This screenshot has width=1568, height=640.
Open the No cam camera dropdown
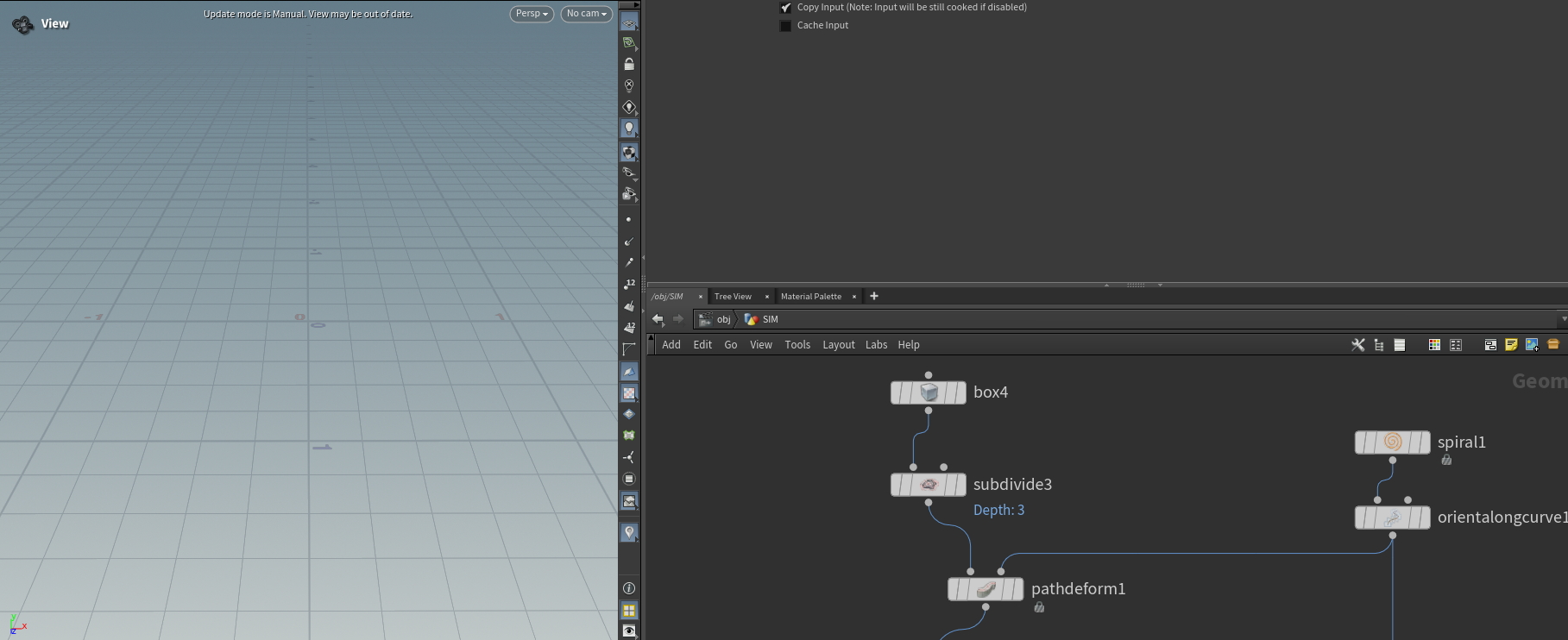(586, 14)
